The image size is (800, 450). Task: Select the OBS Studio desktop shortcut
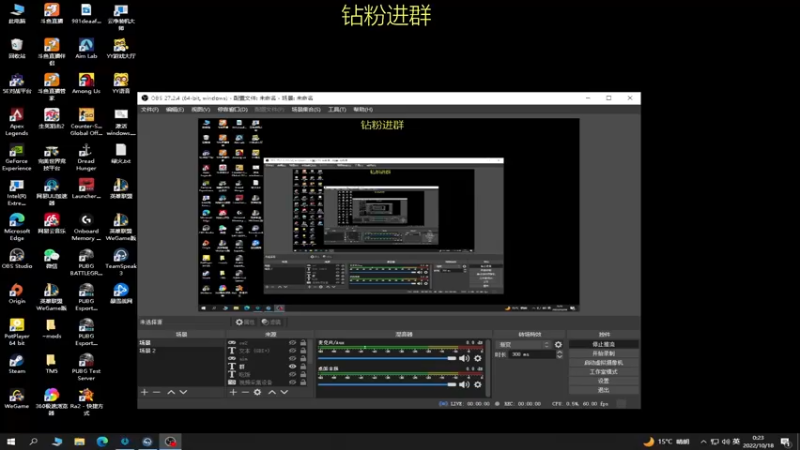16,258
